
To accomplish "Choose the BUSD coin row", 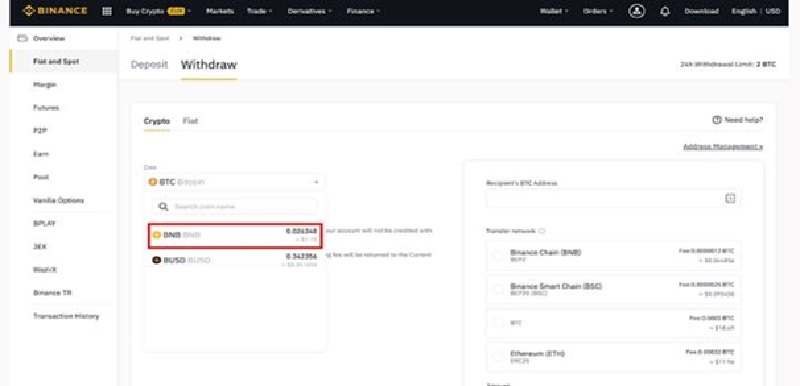I will click(235, 260).
